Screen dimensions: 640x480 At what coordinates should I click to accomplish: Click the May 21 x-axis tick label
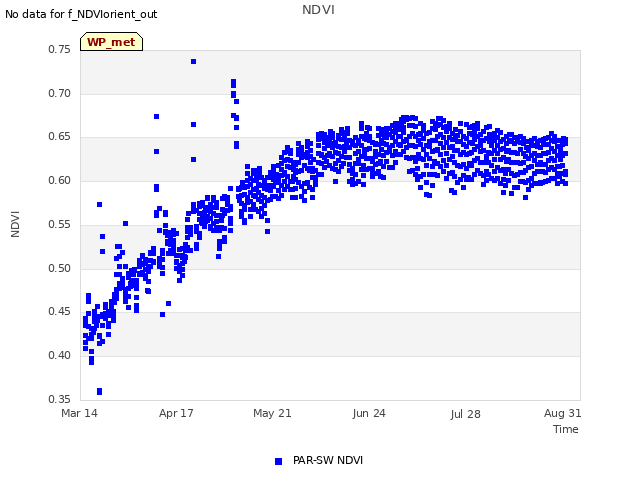pyautogui.click(x=272, y=413)
